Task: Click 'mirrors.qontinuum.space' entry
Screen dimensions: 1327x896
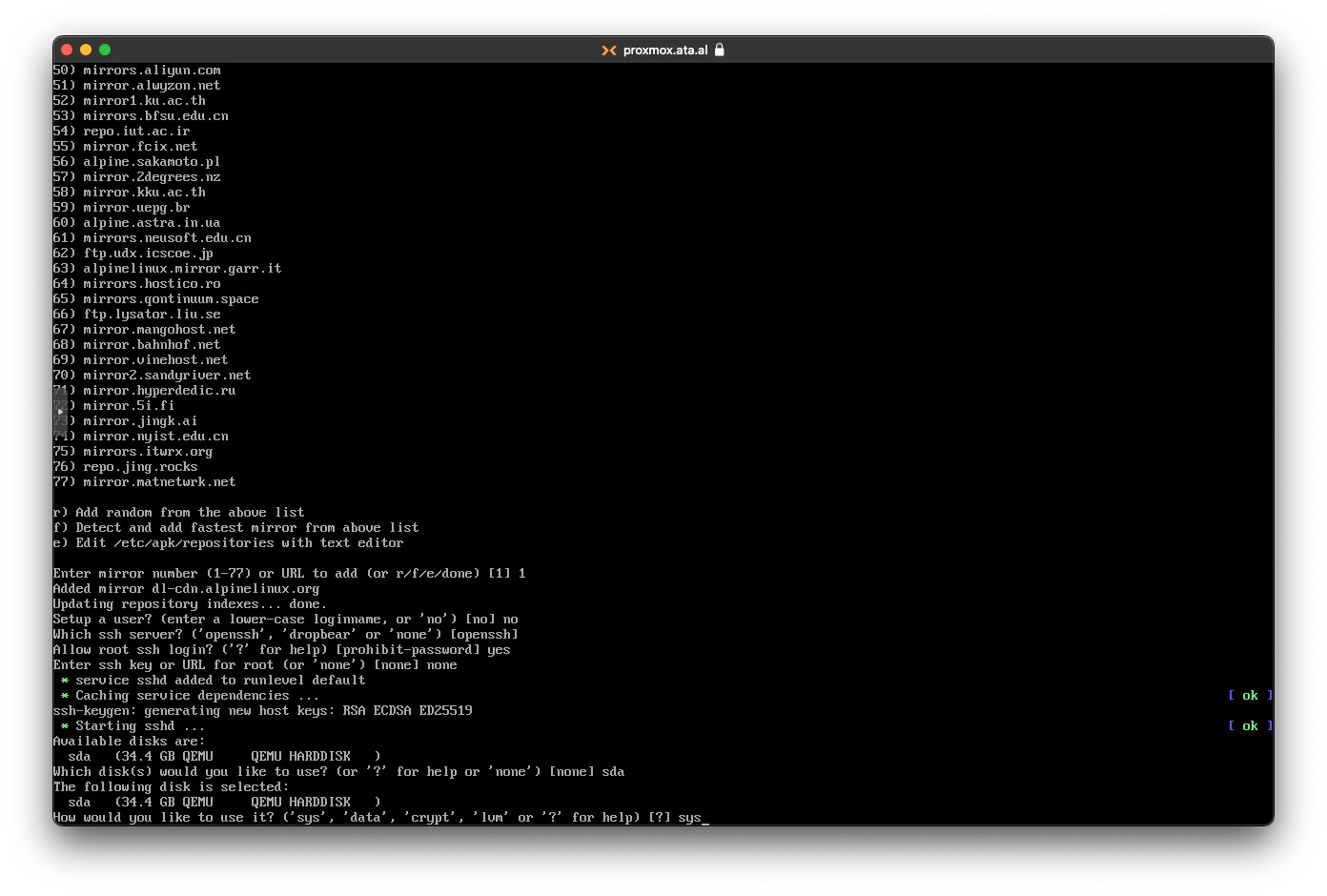Action: (156, 299)
